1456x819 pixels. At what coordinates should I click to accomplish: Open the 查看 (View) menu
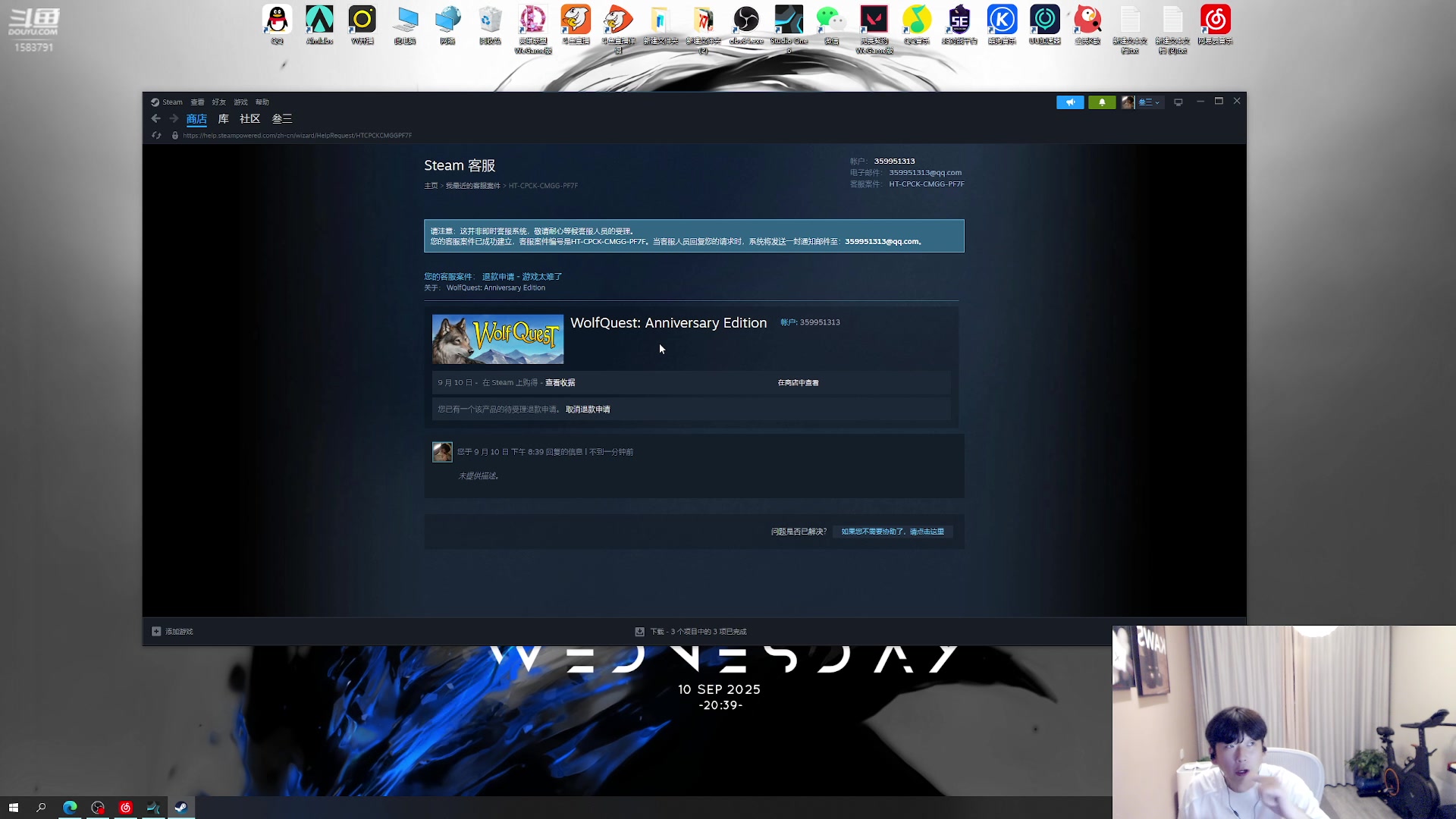[197, 102]
